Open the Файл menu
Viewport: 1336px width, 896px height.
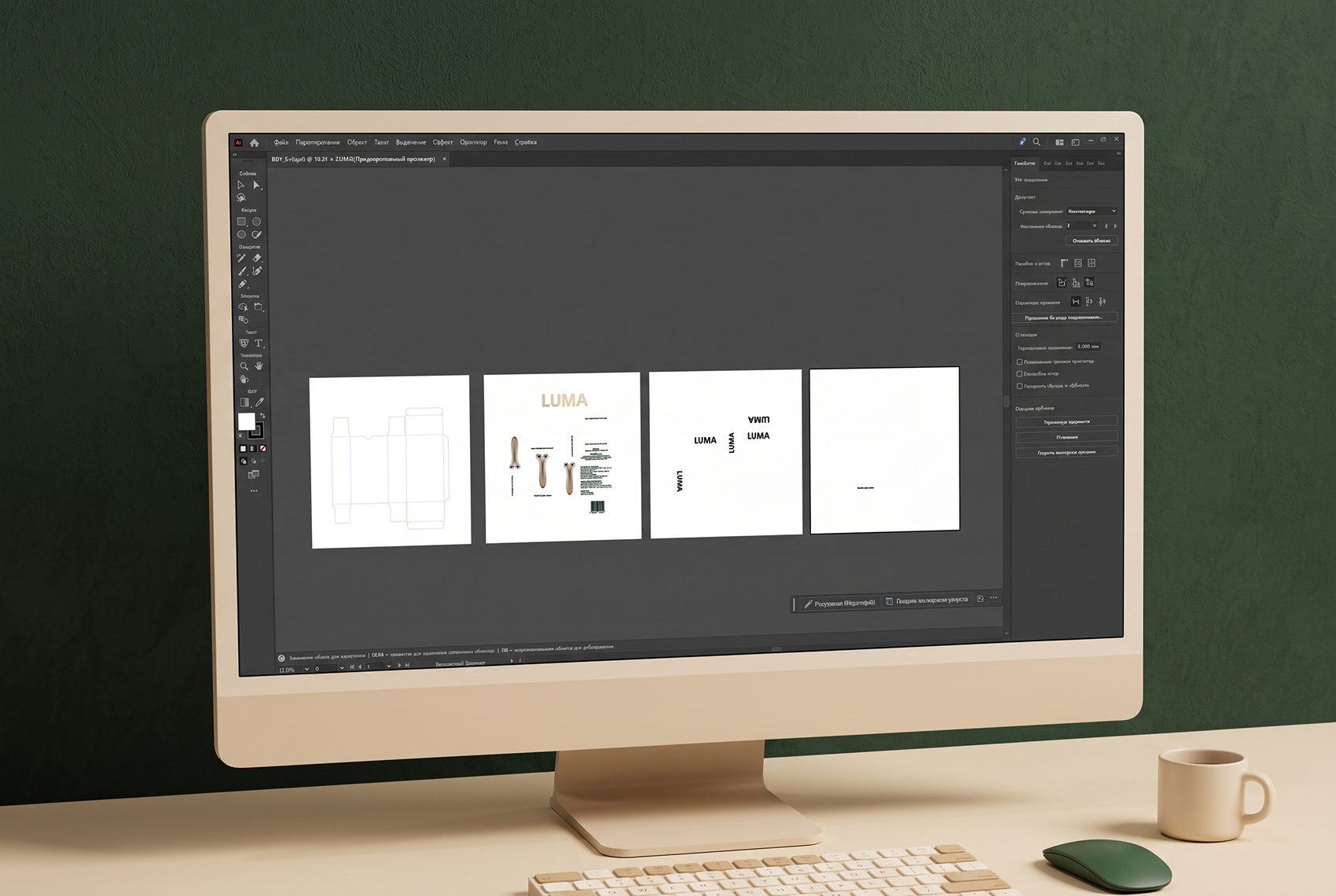(281, 143)
